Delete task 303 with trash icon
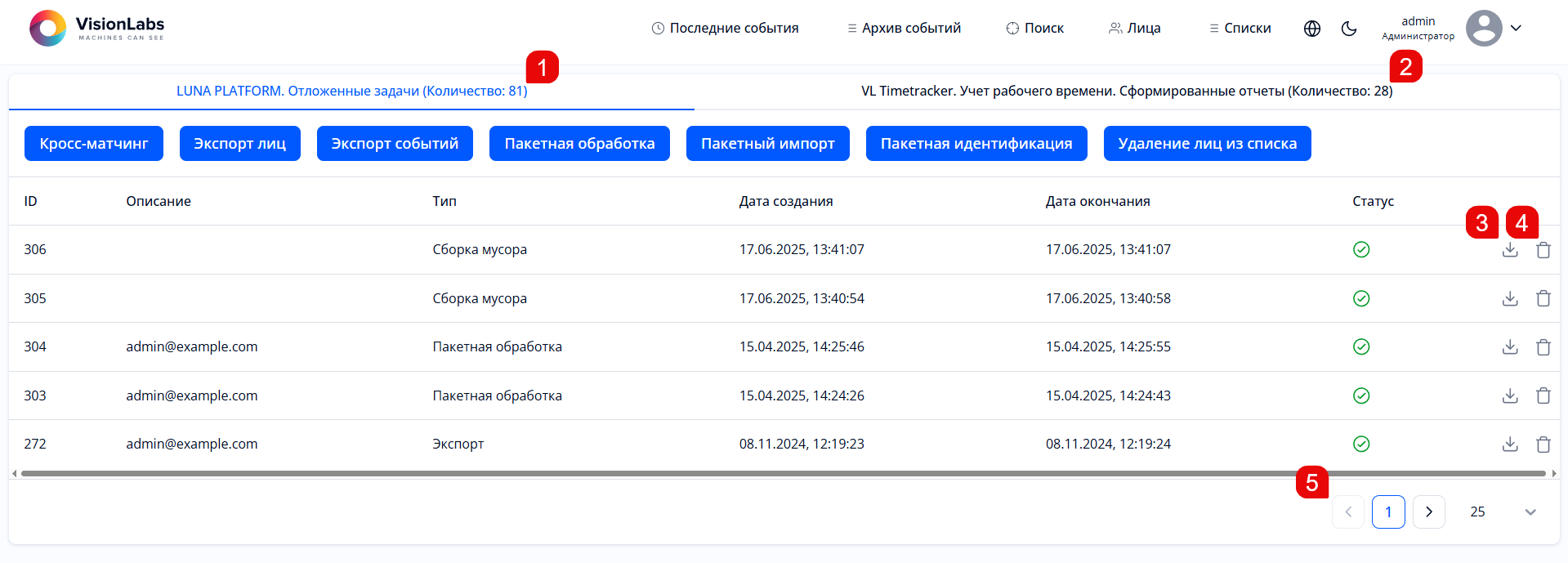This screenshot has width=1568, height=563. tap(1543, 396)
